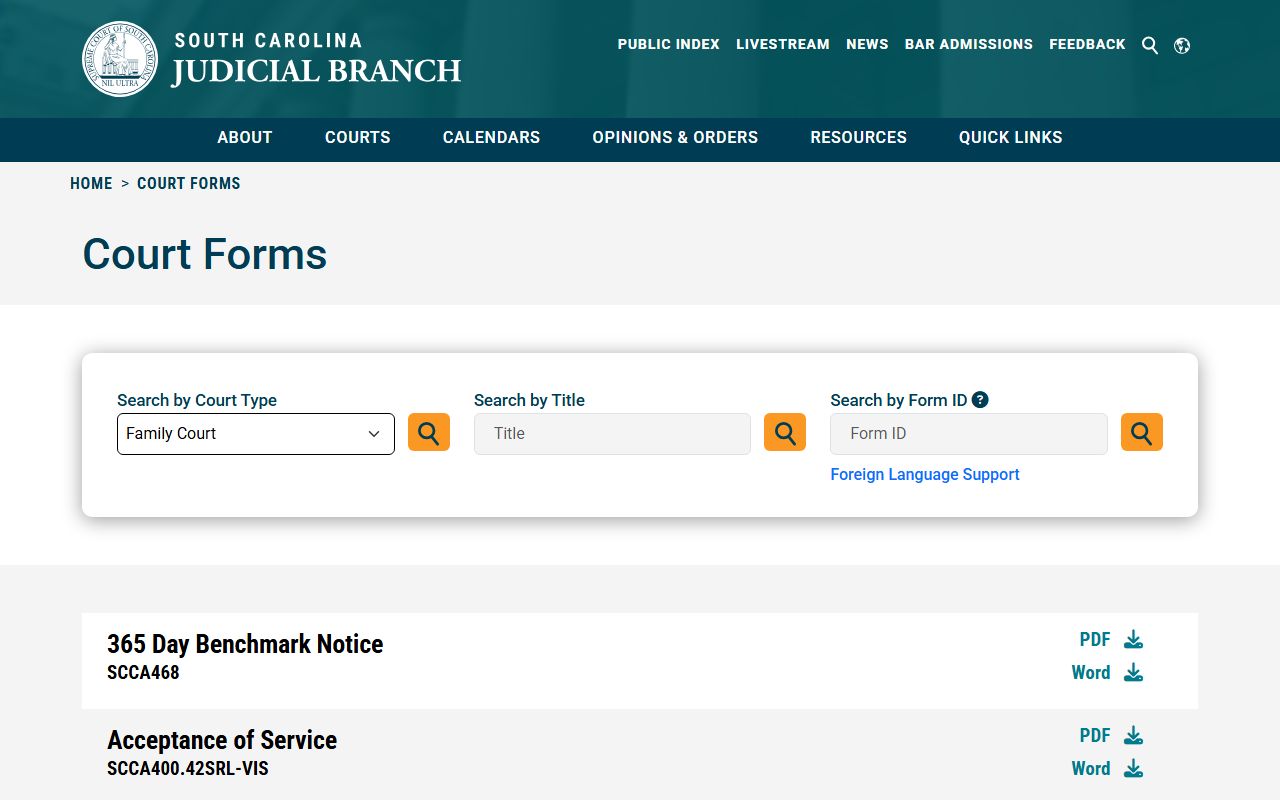Click the Form ID help question mark icon

pos(980,400)
